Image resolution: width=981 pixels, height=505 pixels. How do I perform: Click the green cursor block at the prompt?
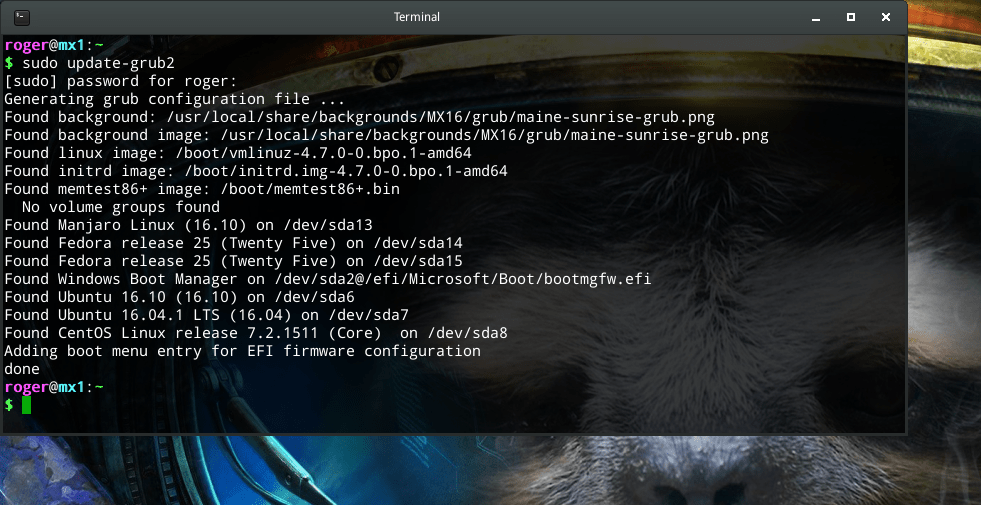click(26, 405)
